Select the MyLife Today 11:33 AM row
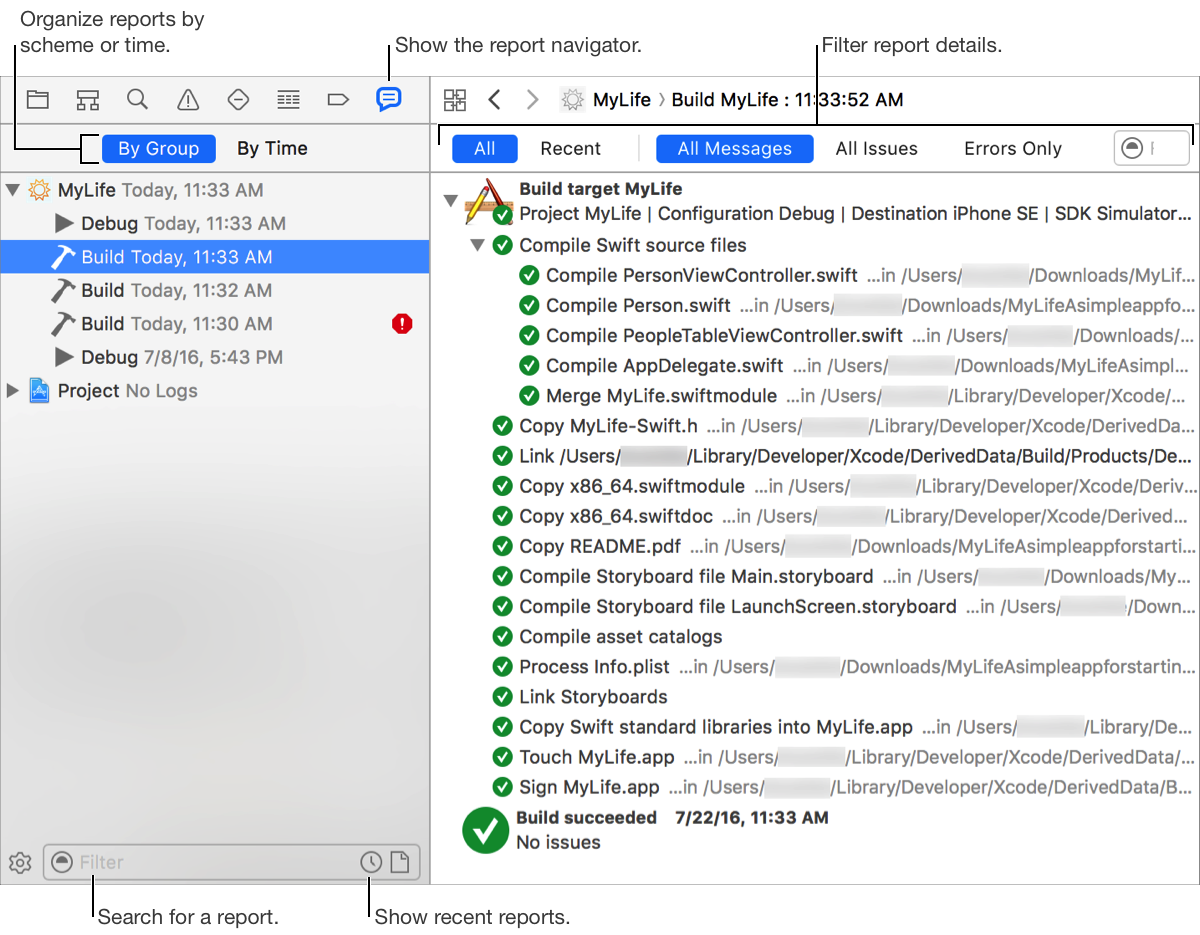 pyautogui.click(x=215, y=189)
